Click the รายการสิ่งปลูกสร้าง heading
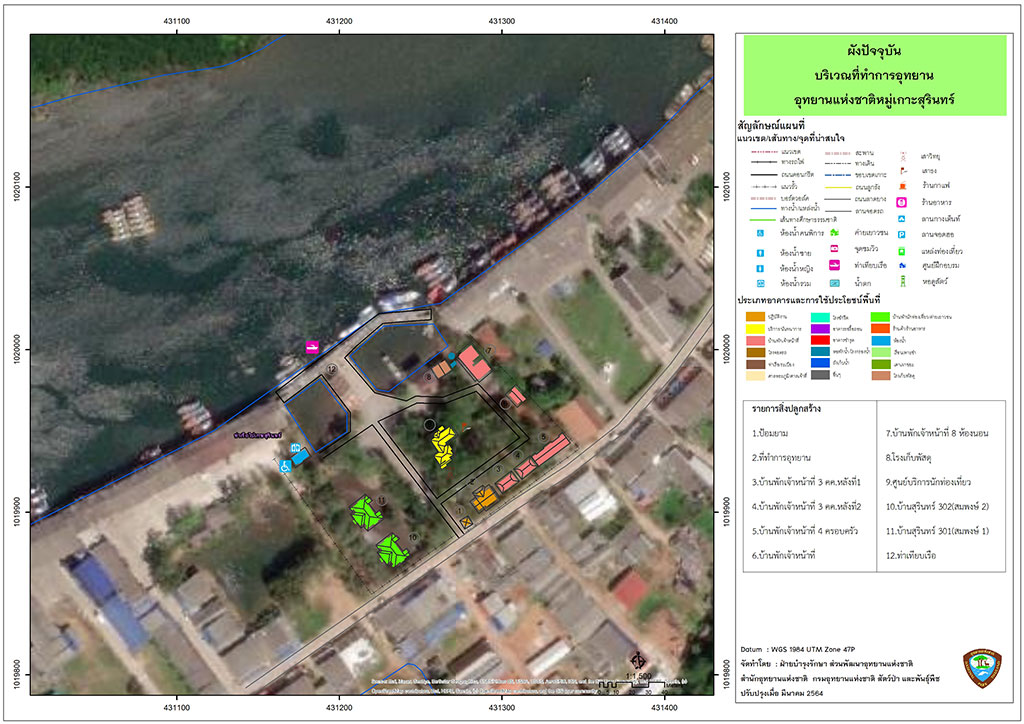Viewport: 1024px width, 724px height. click(786, 409)
